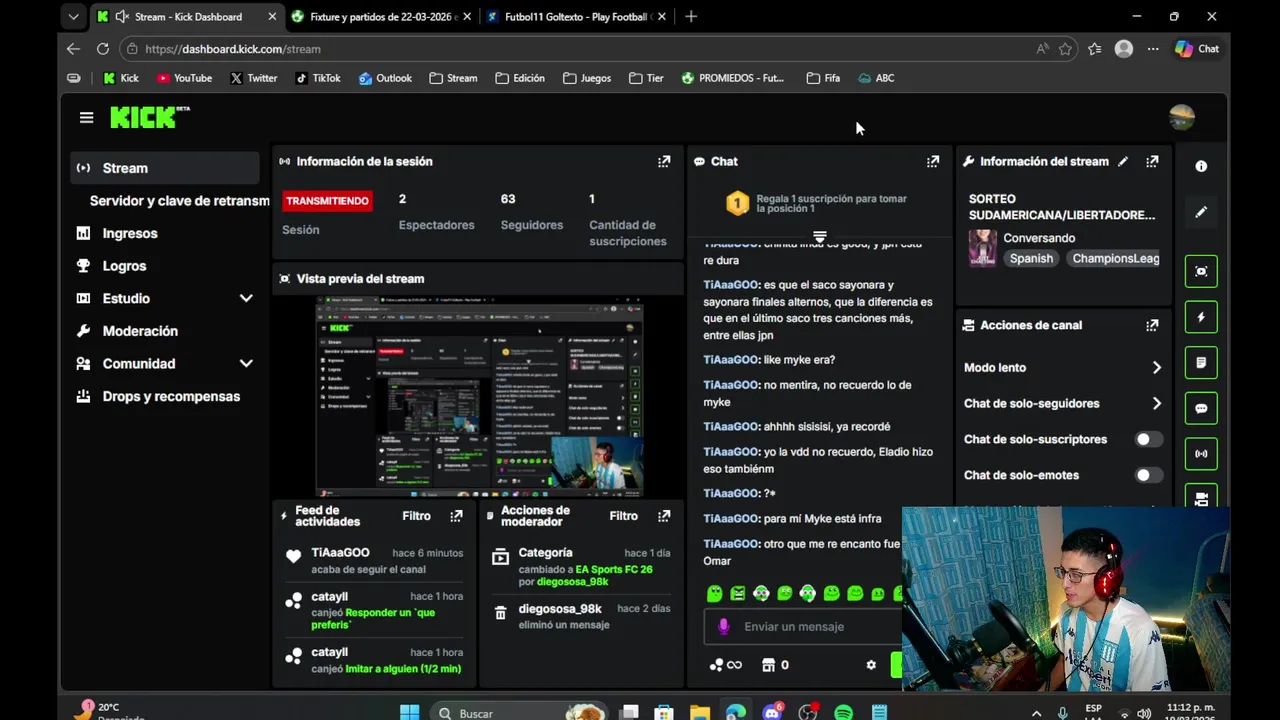Expand Chat de solo-seguidores options
The height and width of the screenshot is (720, 1280).
click(1156, 404)
